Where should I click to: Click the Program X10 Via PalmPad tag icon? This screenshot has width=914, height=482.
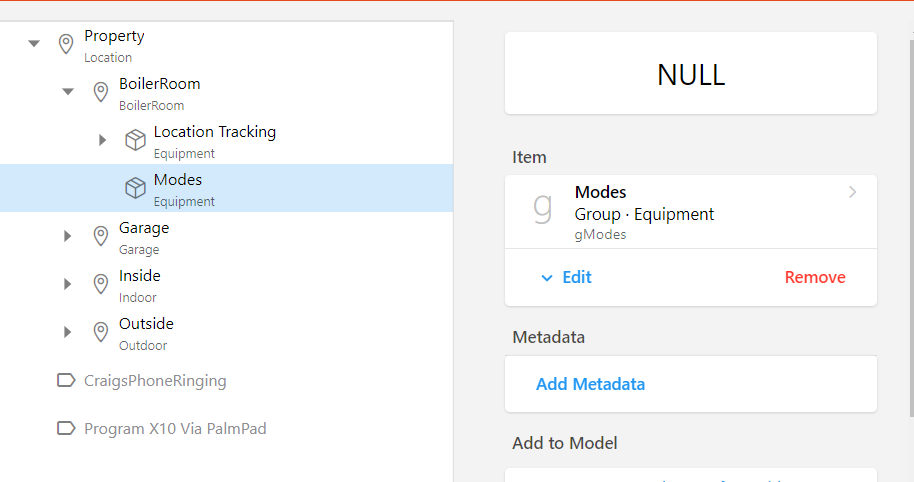tap(66, 428)
